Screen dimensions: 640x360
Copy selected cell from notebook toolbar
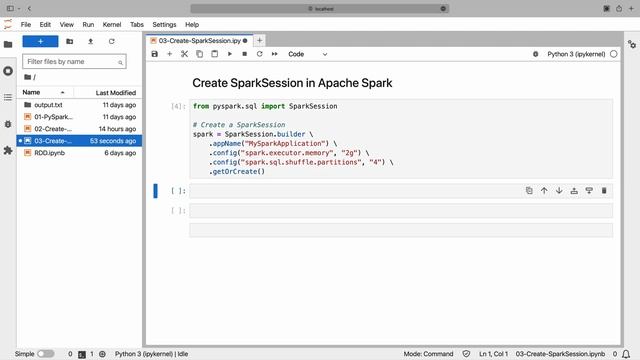199,54
